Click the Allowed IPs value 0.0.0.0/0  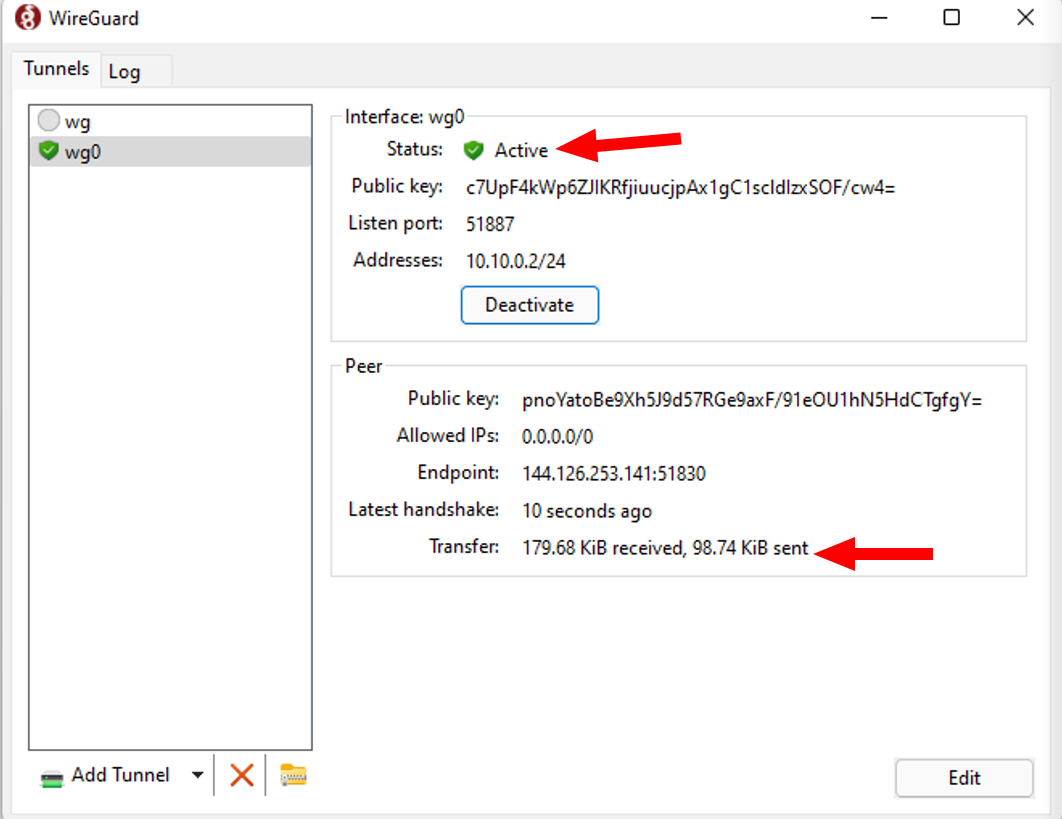(x=557, y=436)
